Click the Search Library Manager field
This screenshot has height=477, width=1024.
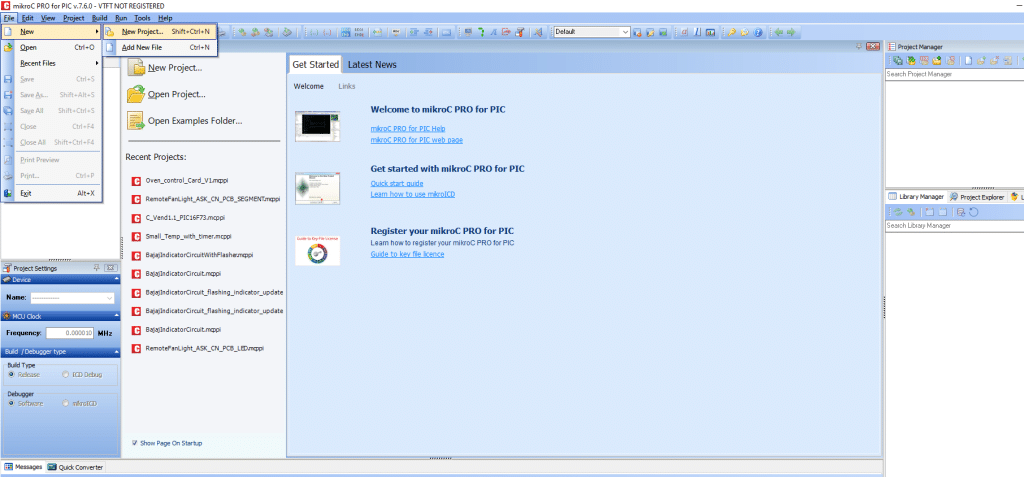click(954, 225)
